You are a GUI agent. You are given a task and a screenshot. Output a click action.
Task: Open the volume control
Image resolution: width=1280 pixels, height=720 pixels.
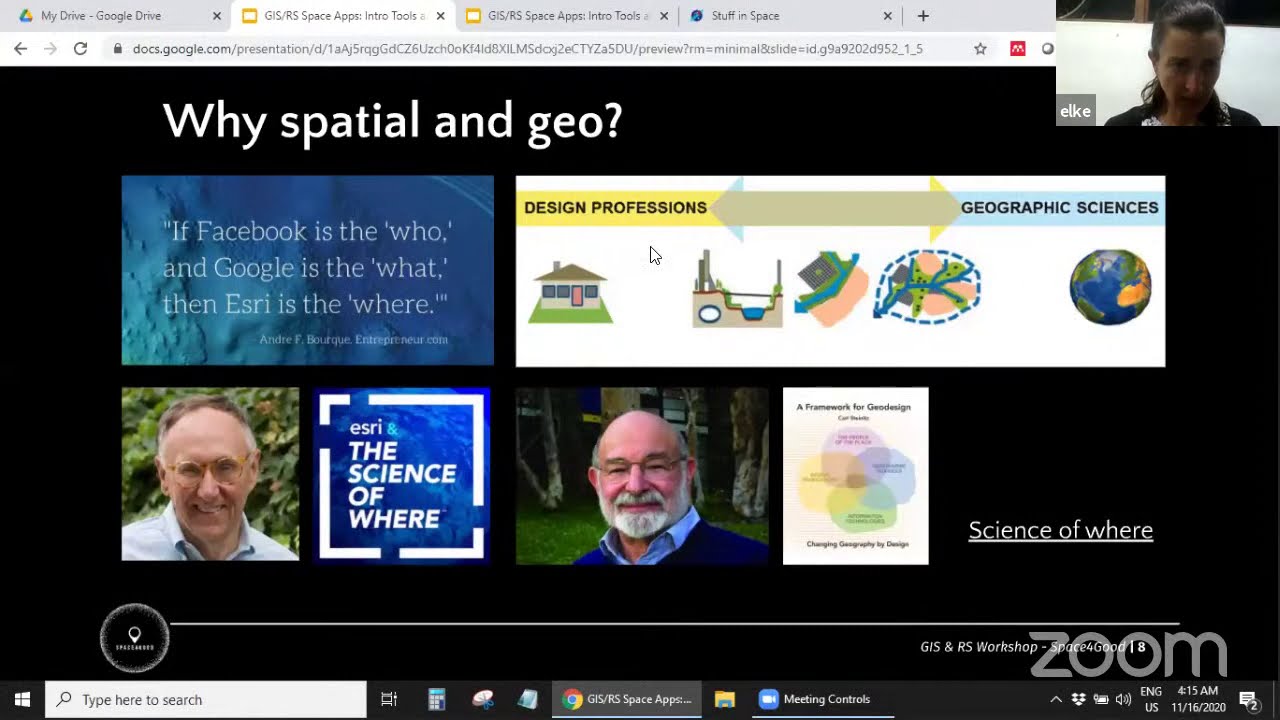click(1123, 699)
